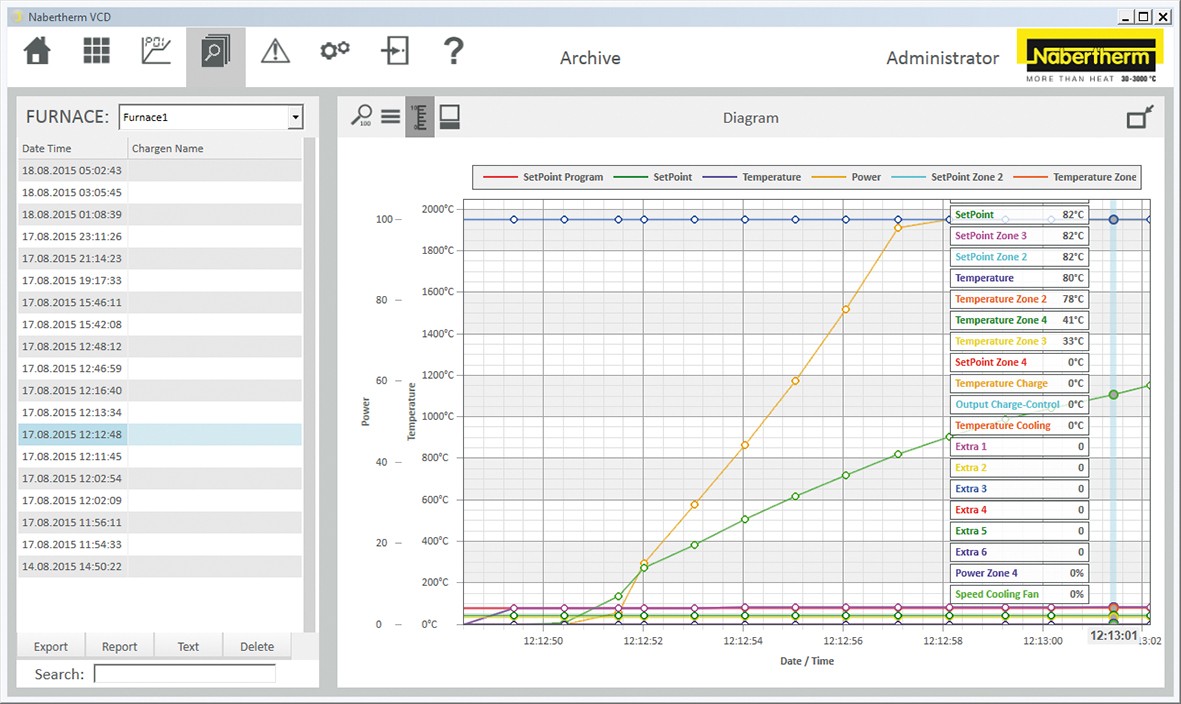Open the furnace overview grid icon
Screen dimensions: 1181x704
click(x=96, y=51)
